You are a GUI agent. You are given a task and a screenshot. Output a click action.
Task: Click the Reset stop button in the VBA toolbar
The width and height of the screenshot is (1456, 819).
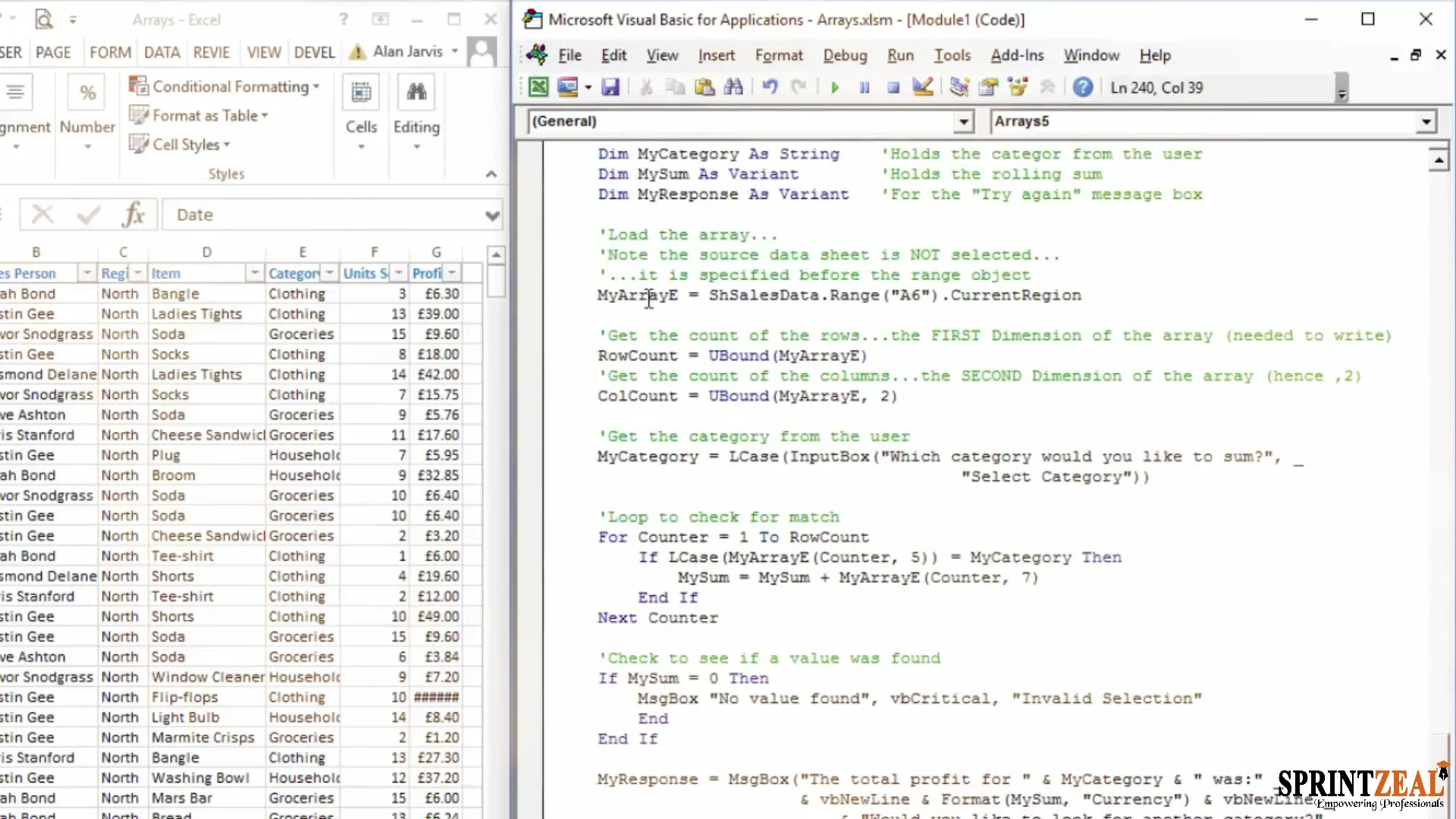893,88
